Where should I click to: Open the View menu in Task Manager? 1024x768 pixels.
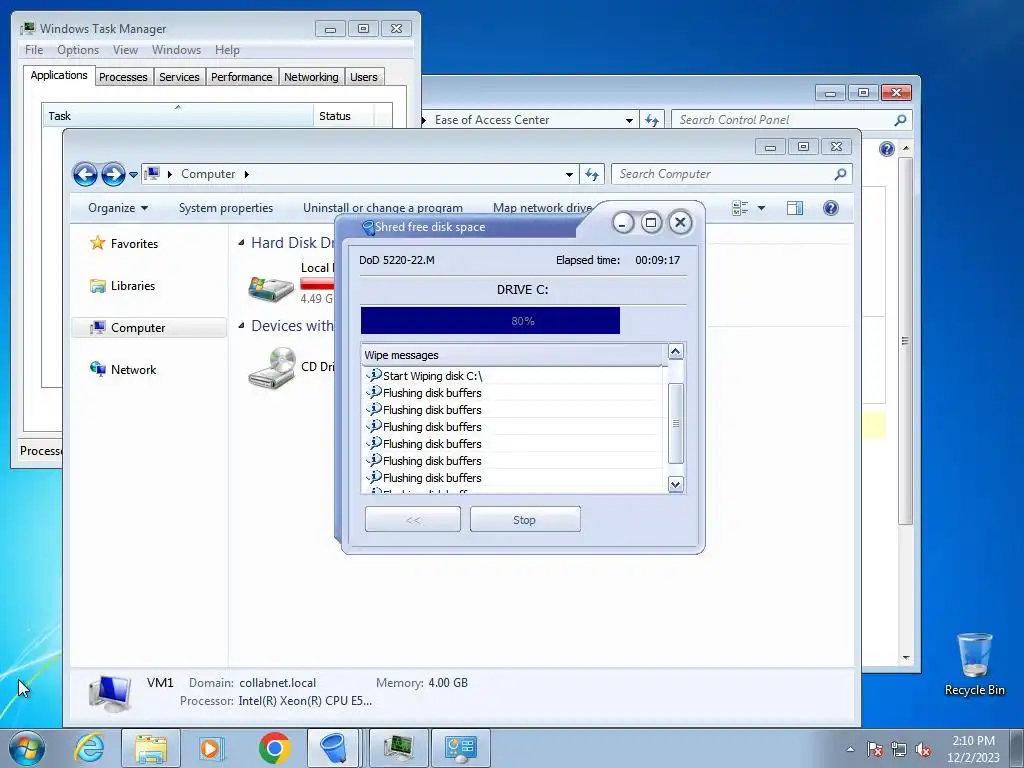125,50
